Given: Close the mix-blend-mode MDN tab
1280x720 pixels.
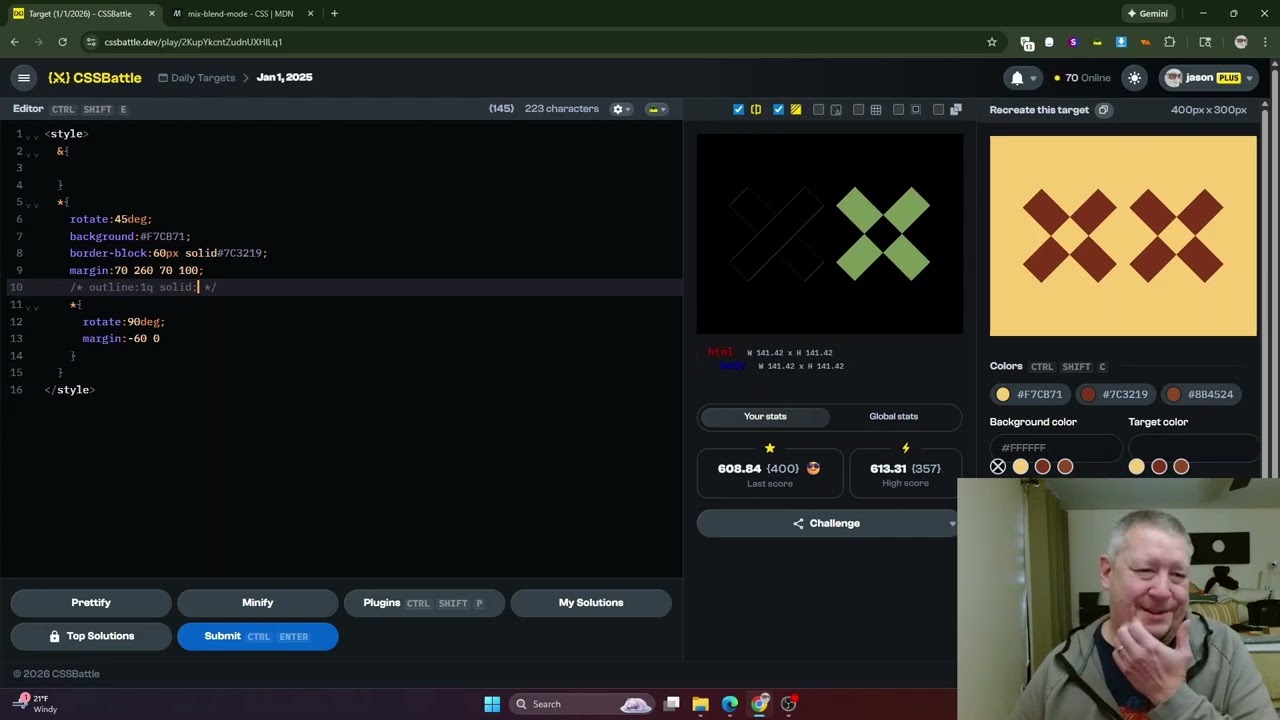Looking at the screenshot, I should coord(310,13).
